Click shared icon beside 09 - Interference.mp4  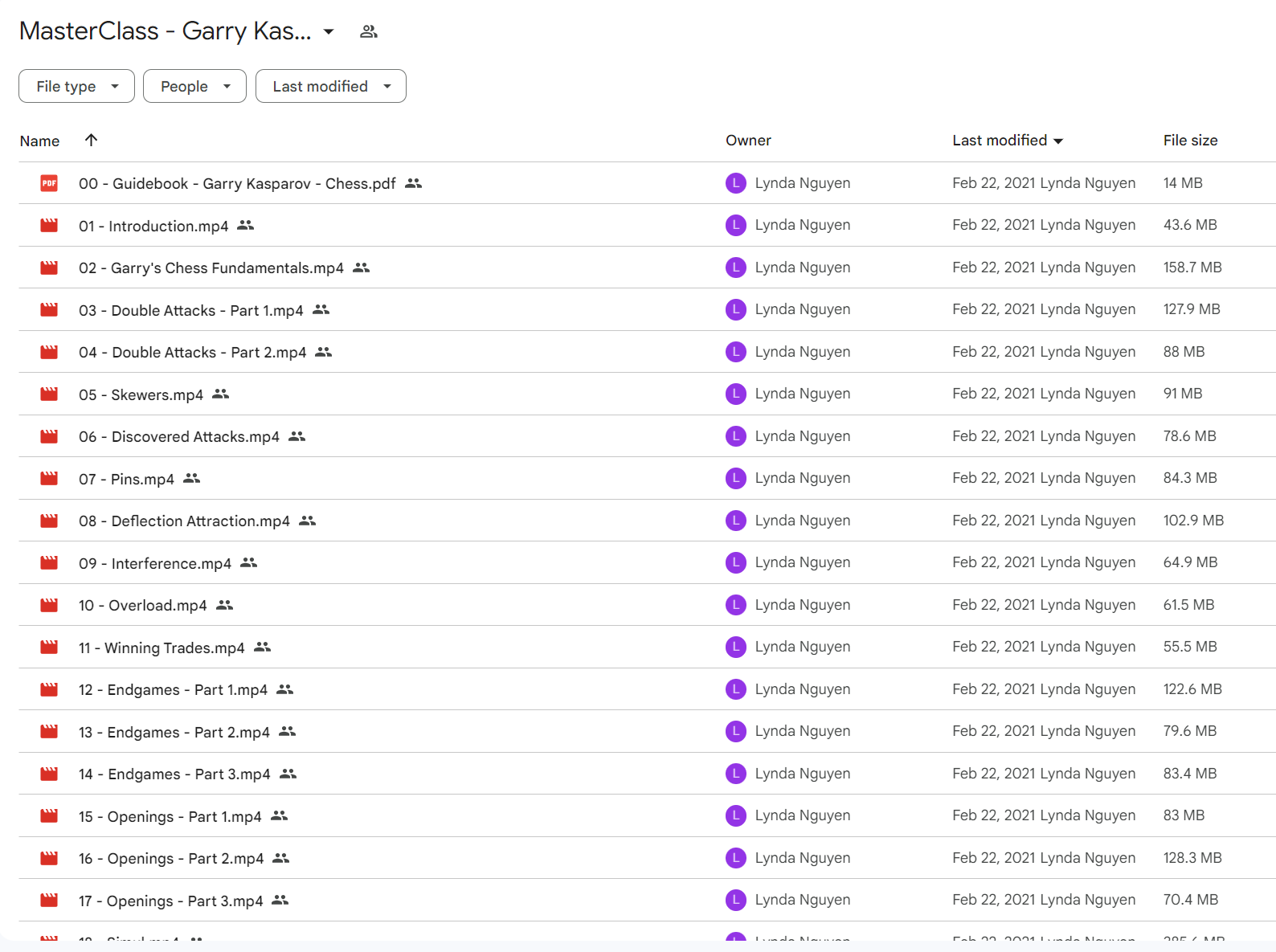tap(249, 562)
